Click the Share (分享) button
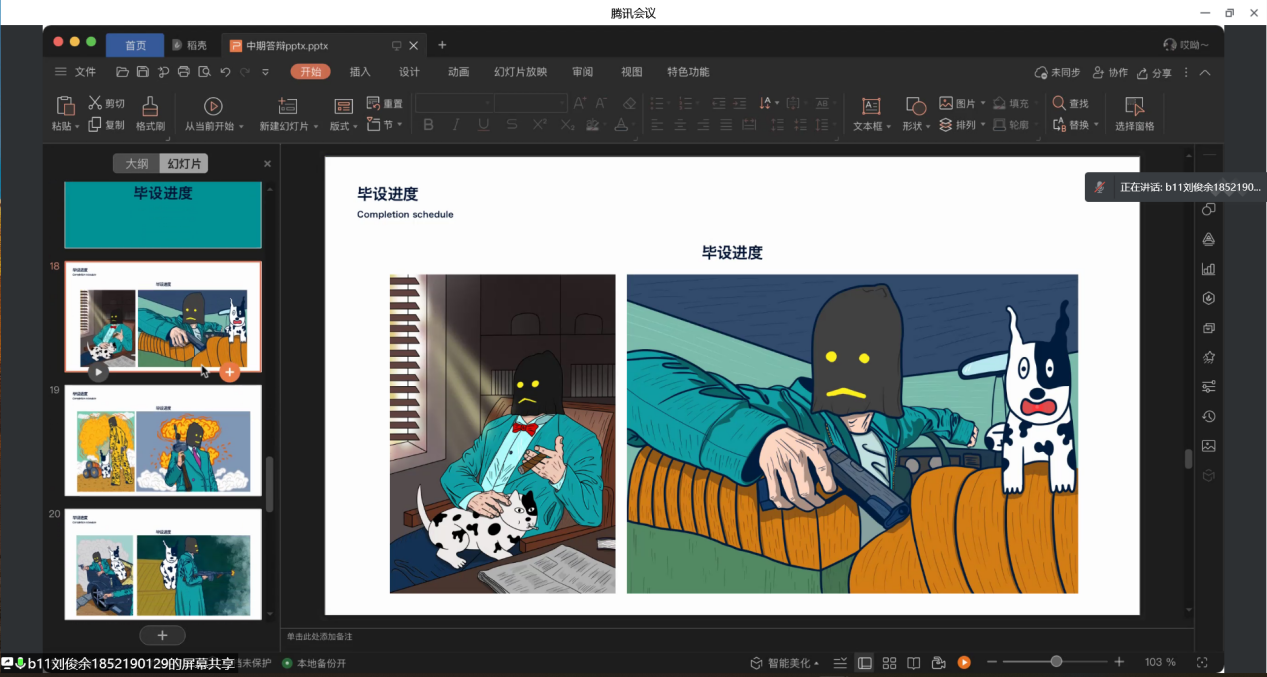This screenshot has width=1267, height=677. pos(1153,73)
